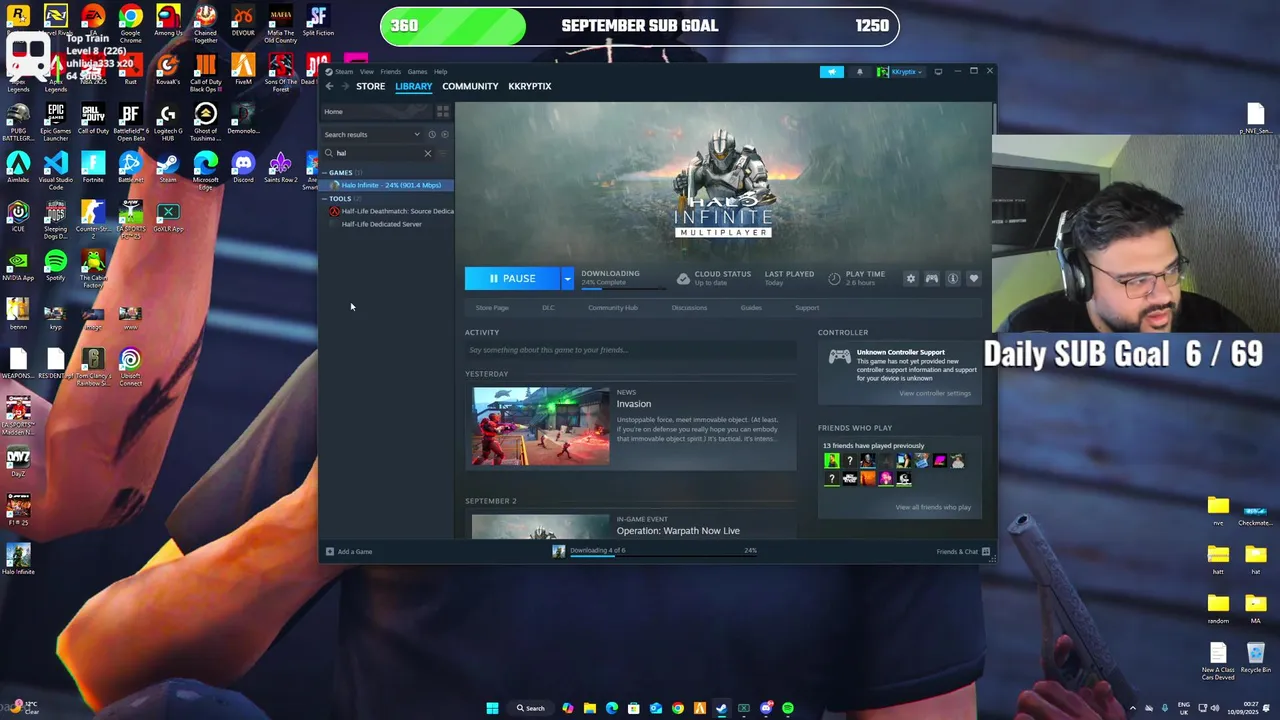
Task: Open Spotify desktop icon
Action: 55,265
